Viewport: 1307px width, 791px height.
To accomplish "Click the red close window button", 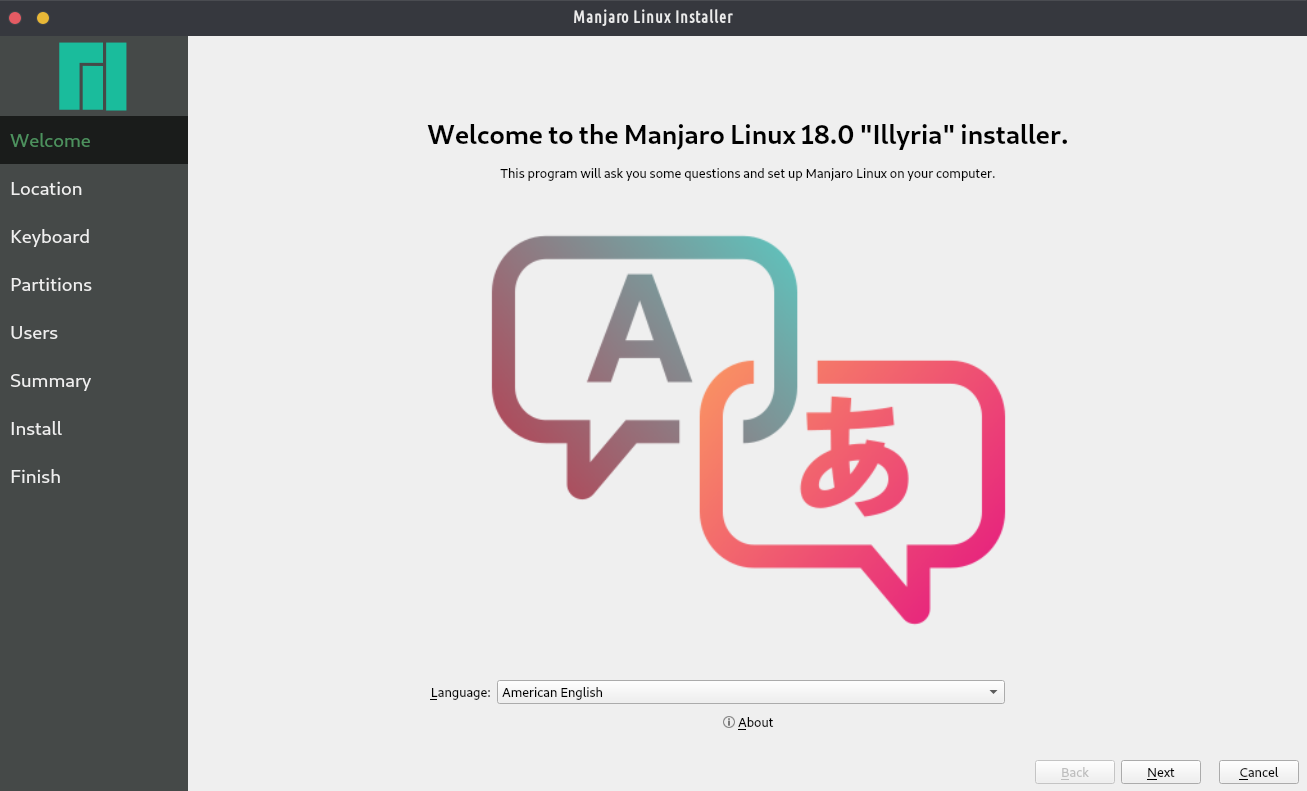I will pyautogui.click(x=15, y=18).
